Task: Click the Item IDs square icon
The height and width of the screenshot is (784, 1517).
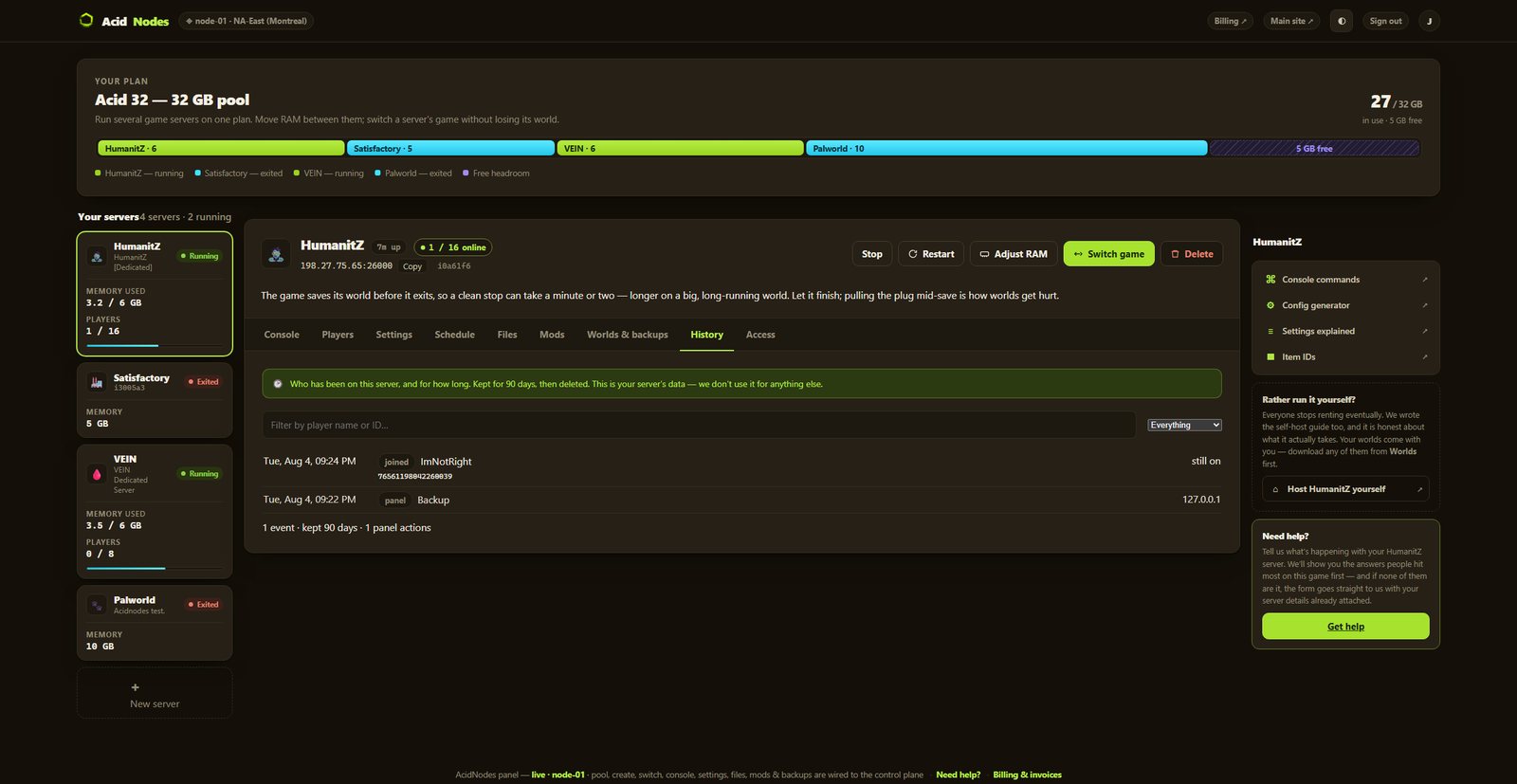Action: pos(1270,356)
